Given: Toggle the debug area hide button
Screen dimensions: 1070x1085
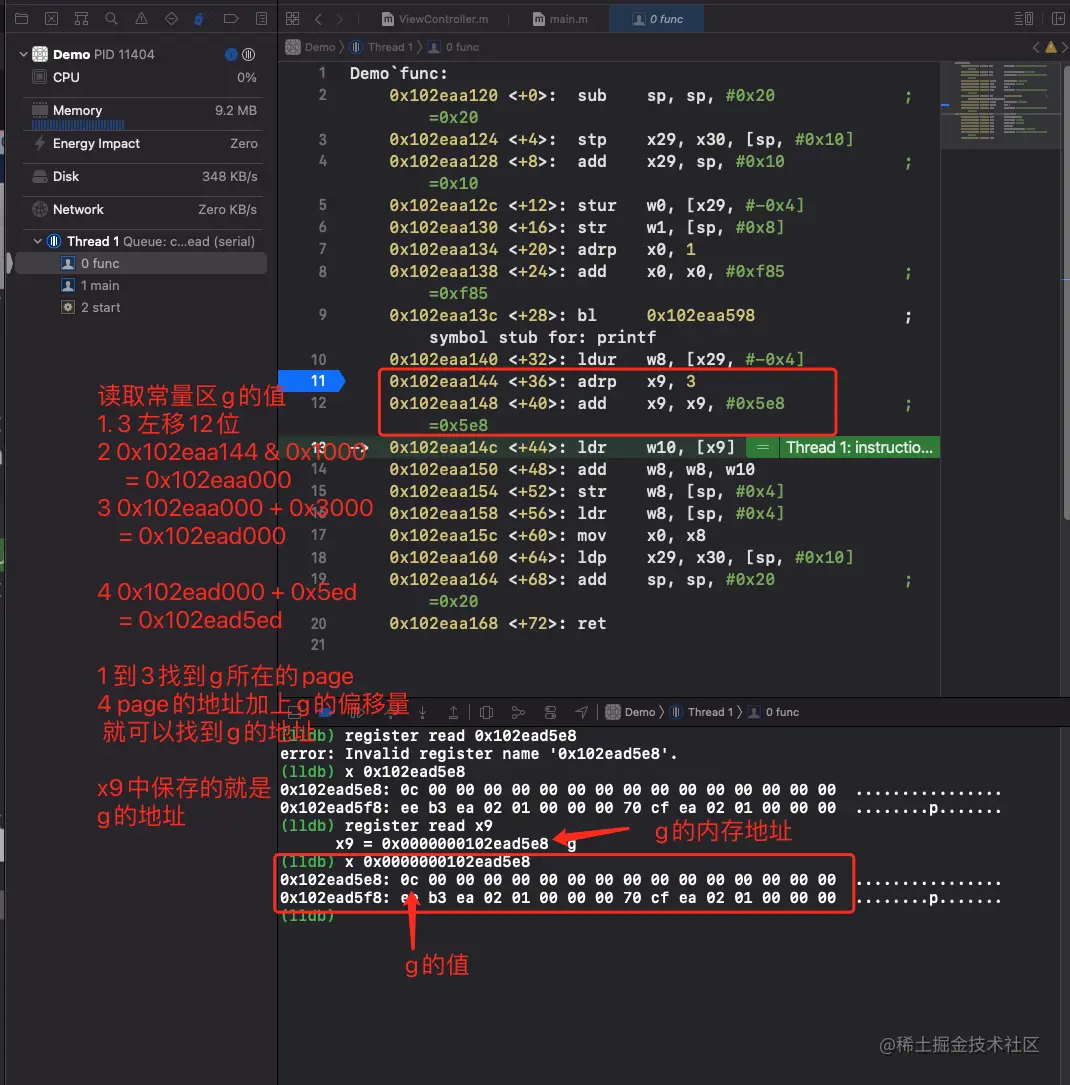Looking at the screenshot, I should [x=294, y=712].
